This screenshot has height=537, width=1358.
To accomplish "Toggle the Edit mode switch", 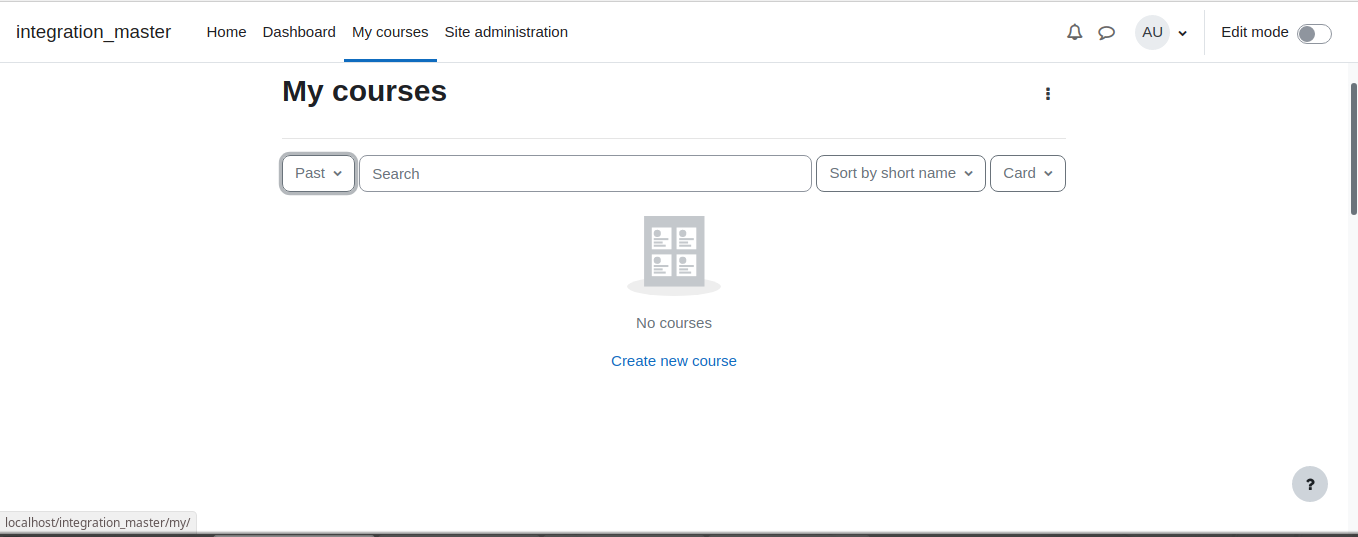I will [1314, 34].
